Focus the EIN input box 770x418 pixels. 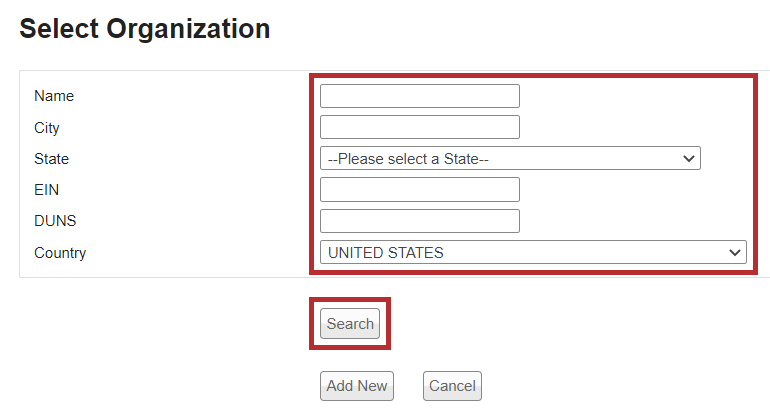[419, 189]
